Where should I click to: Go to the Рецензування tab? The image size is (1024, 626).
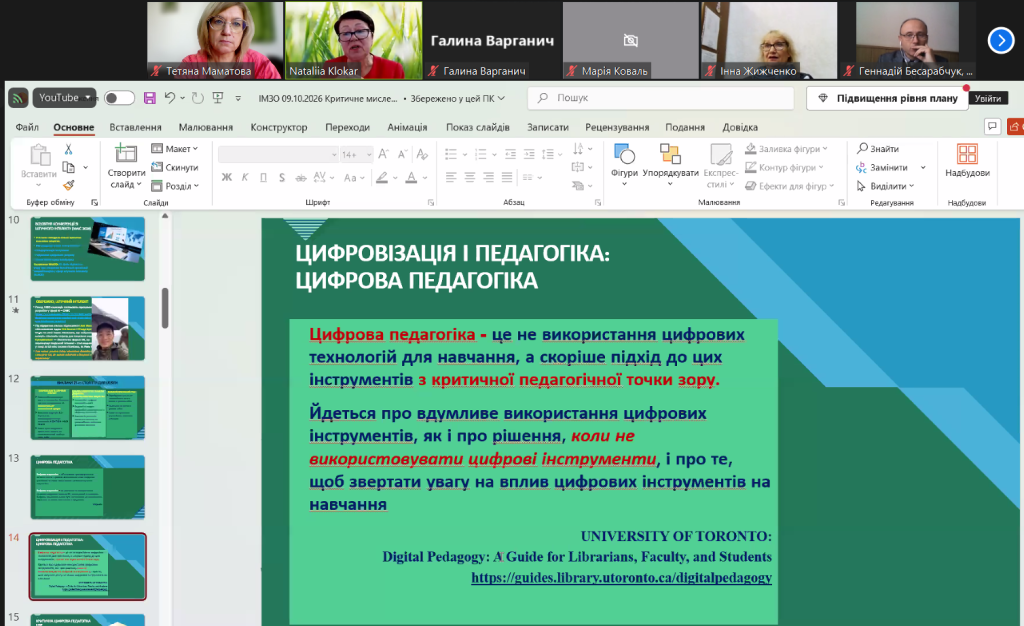point(617,127)
